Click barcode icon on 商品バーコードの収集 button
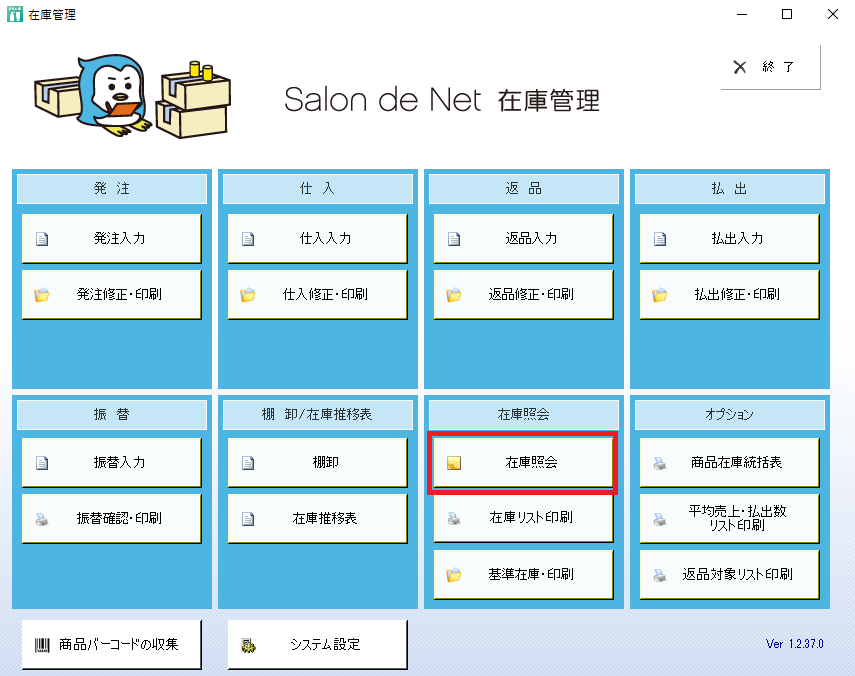The image size is (855, 676). coord(42,645)
